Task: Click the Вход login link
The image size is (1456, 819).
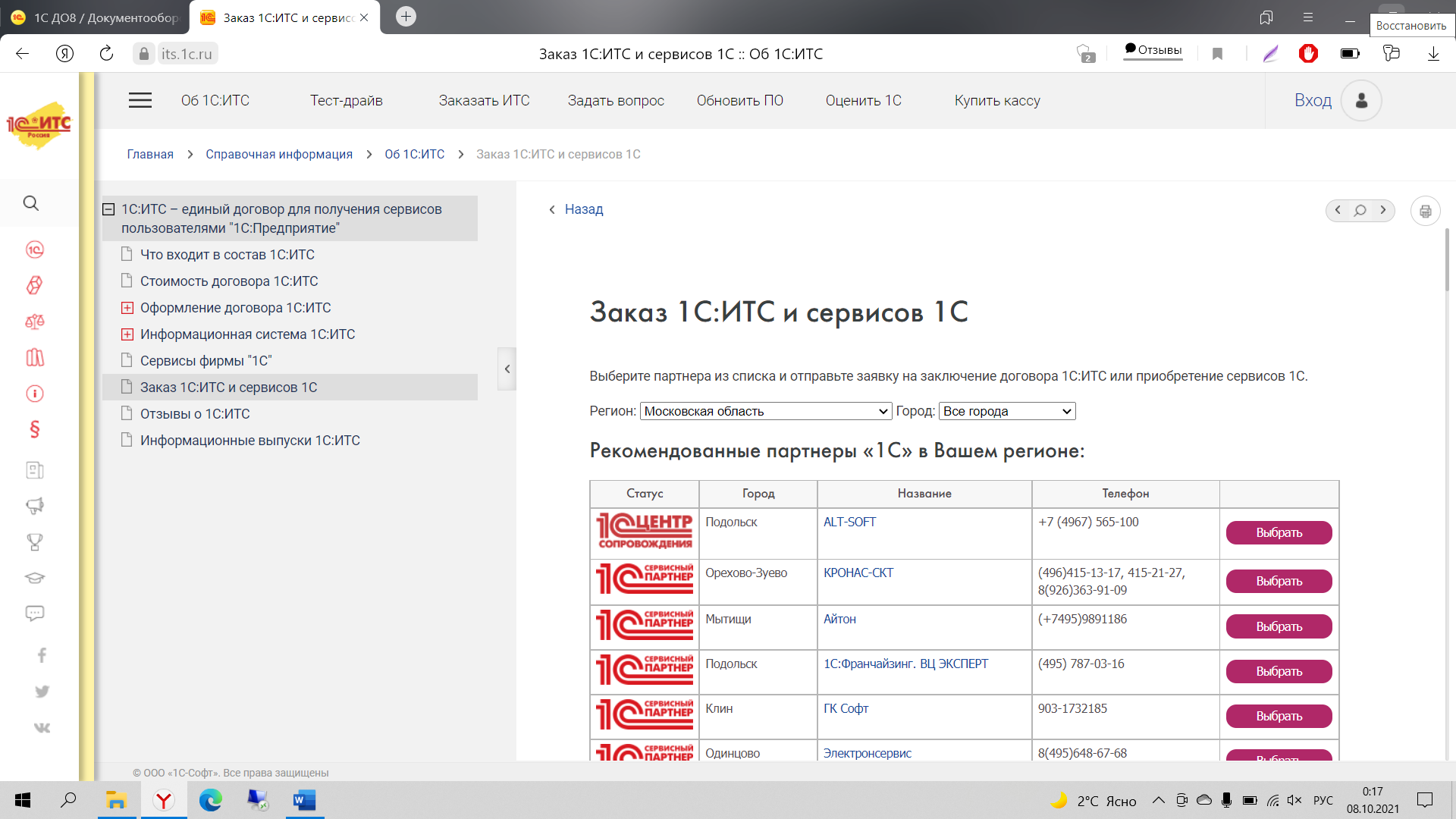Action: pyautogui.click(x=1313, y=100)
